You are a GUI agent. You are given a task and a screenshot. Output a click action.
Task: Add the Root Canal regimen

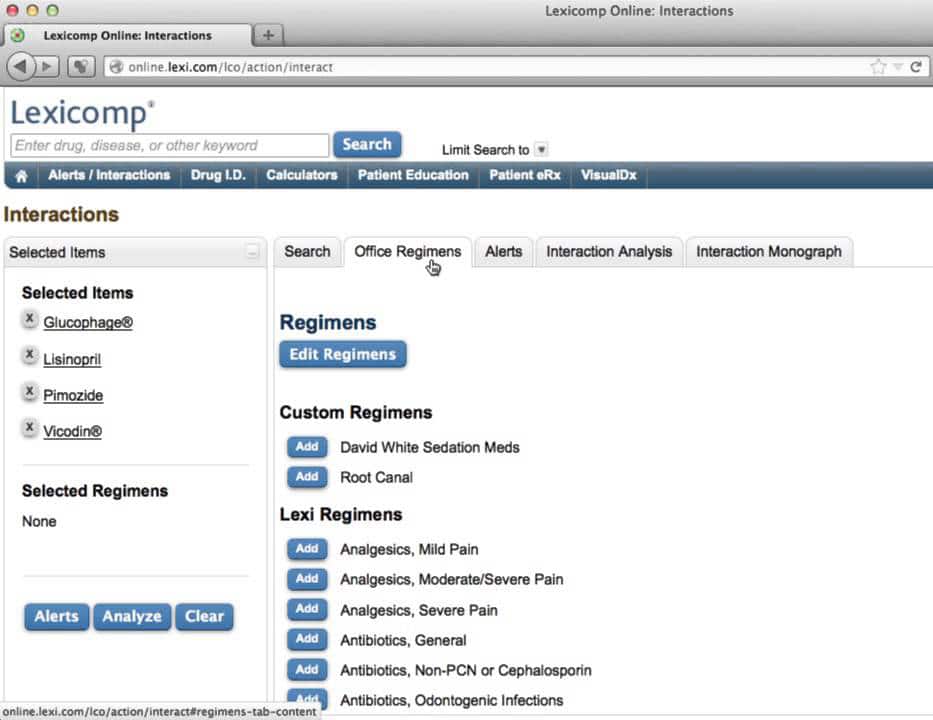coord(307,477)
